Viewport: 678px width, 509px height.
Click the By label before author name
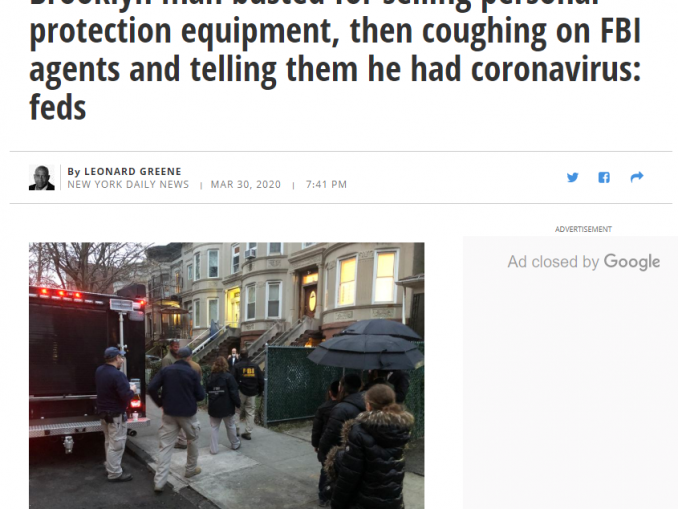[74, 172]
